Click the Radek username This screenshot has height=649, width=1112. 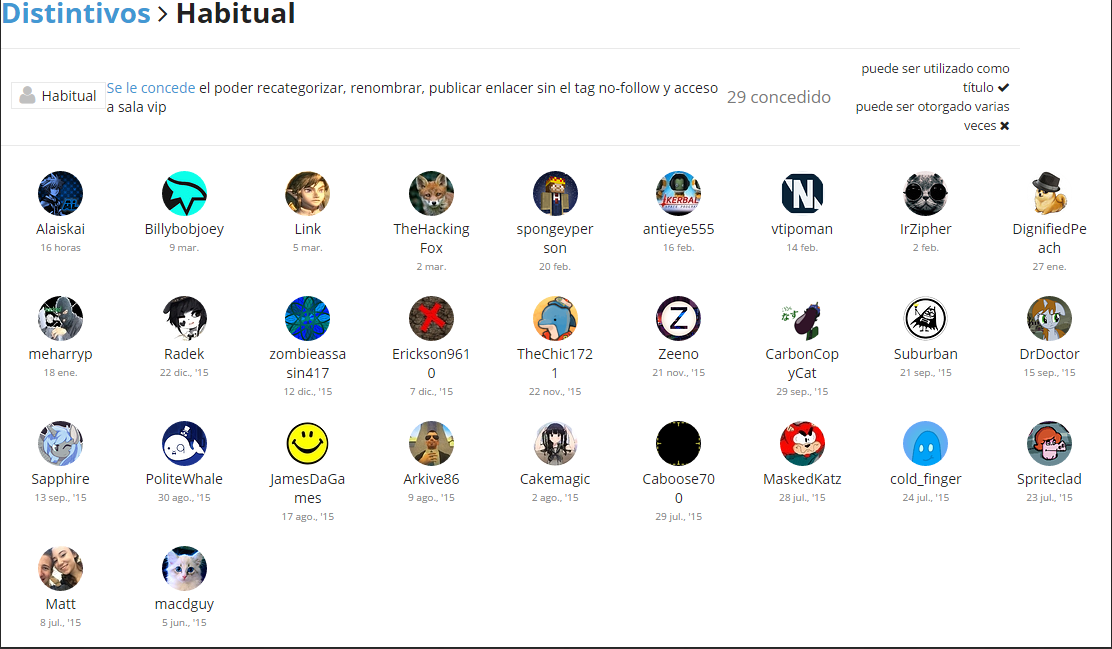click(x=184, y=354)
